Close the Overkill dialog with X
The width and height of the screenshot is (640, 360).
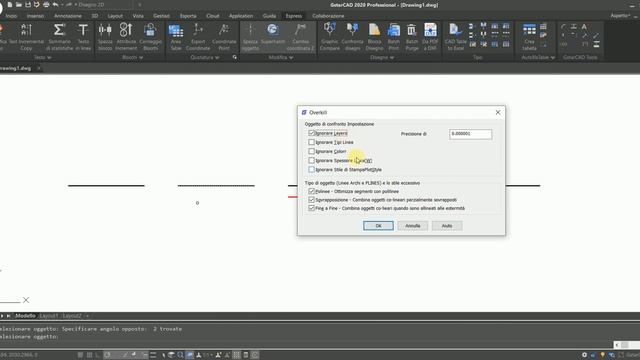click(498, 112)
